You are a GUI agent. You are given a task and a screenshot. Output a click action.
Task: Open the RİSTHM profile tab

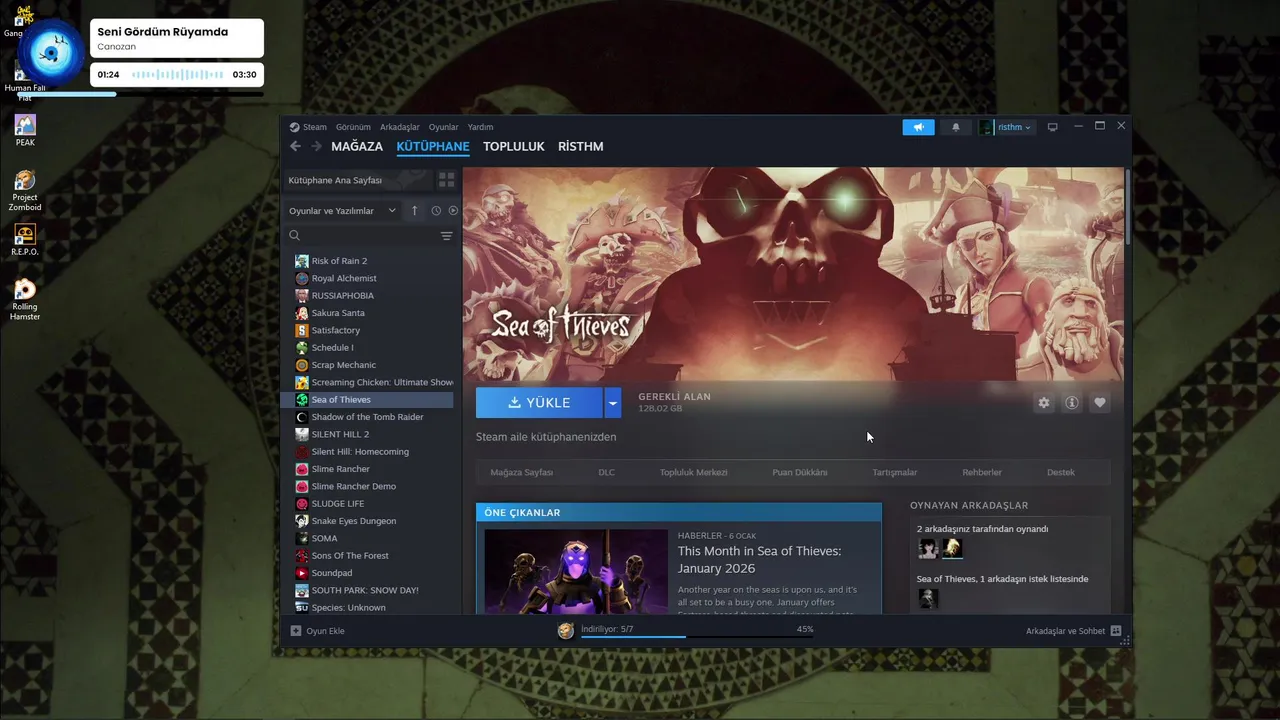[x=581, y=146]
